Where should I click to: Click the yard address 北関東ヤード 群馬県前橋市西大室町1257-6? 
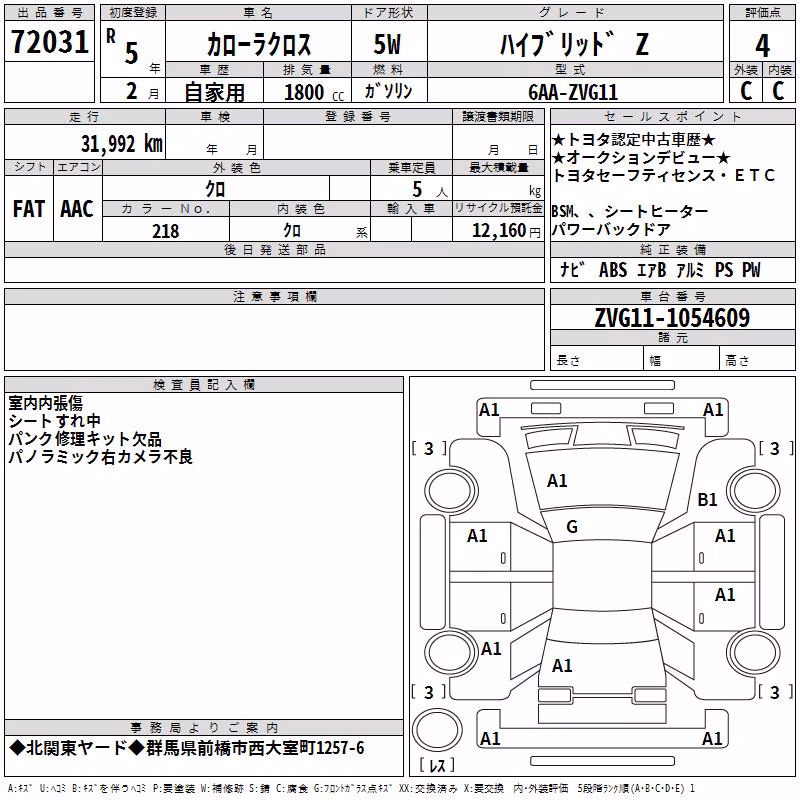(x=187, y=748)
